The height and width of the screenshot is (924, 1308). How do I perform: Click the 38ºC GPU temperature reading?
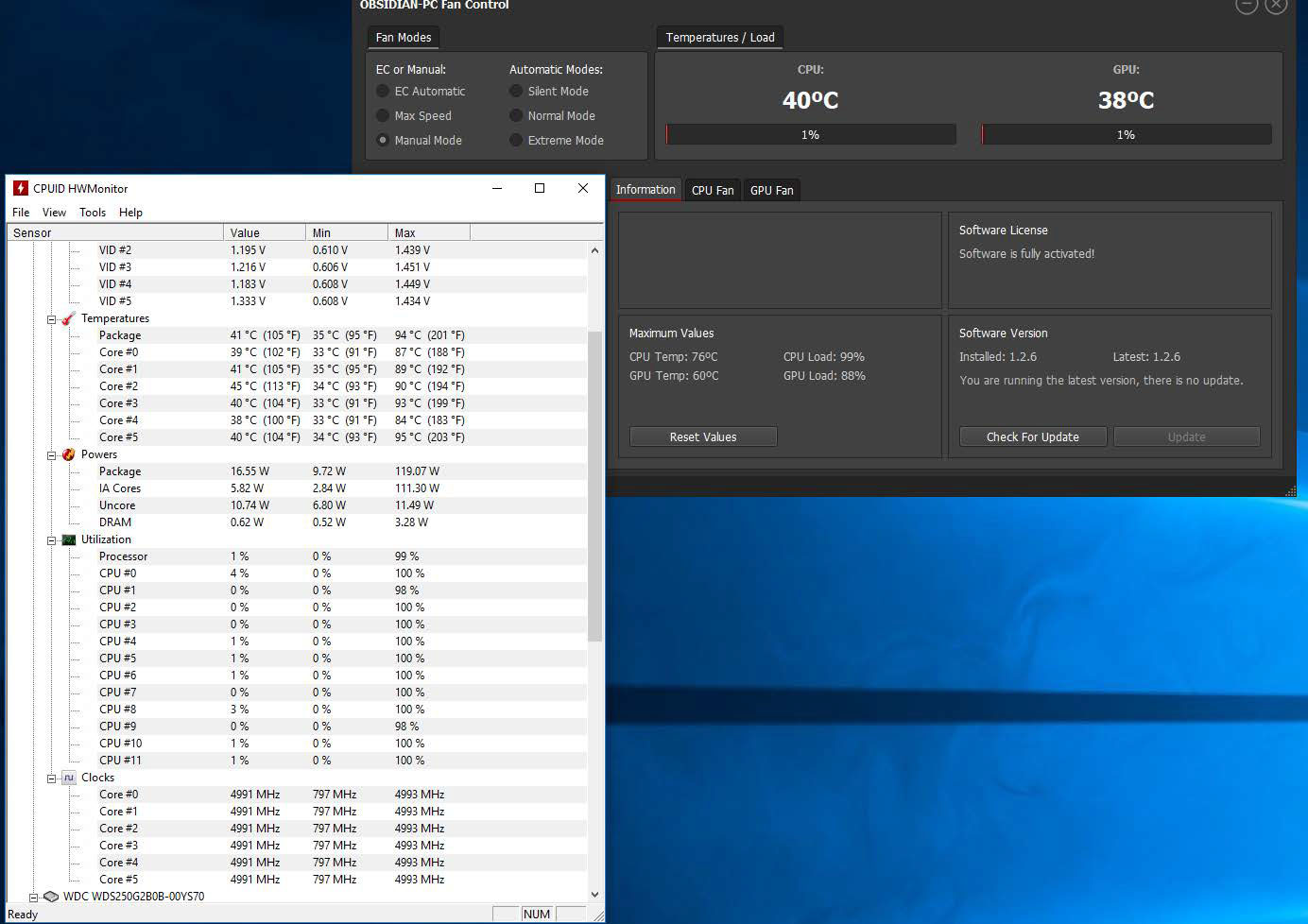coord(1127,100)
